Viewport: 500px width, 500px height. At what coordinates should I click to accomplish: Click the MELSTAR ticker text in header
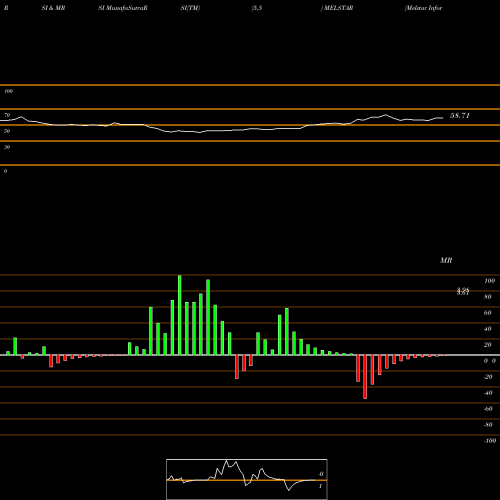pyautogui.click(x=338, y=8)
